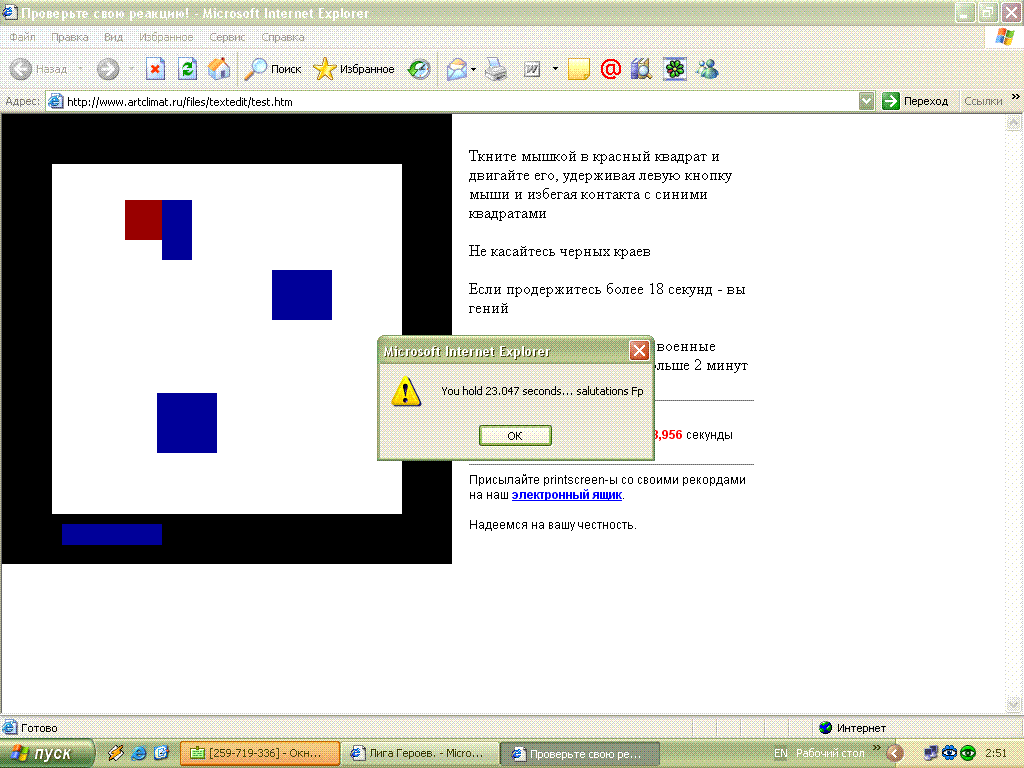Switch to Лига Героев taskbar window
This screenshot has height=768, width=1024.
(420, 754)
